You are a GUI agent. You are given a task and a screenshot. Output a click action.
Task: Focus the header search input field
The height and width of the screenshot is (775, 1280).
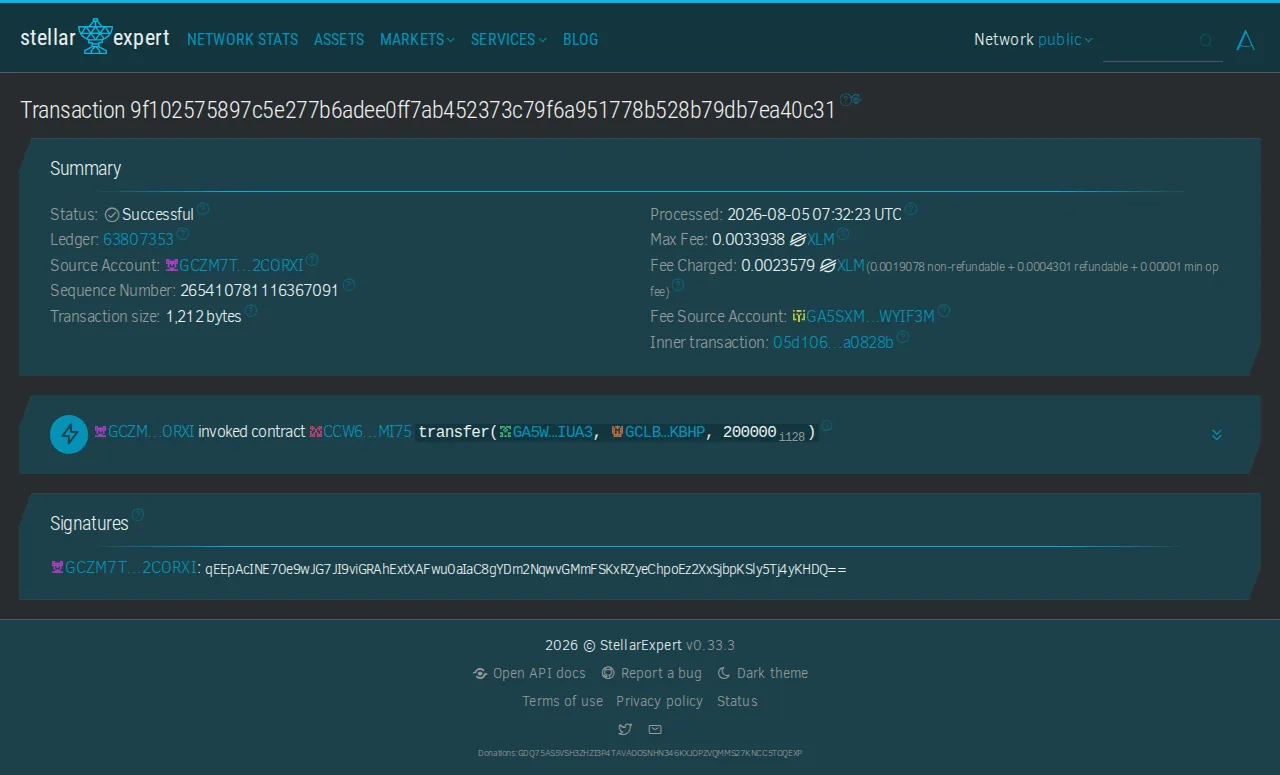[x=1162, y=41]
